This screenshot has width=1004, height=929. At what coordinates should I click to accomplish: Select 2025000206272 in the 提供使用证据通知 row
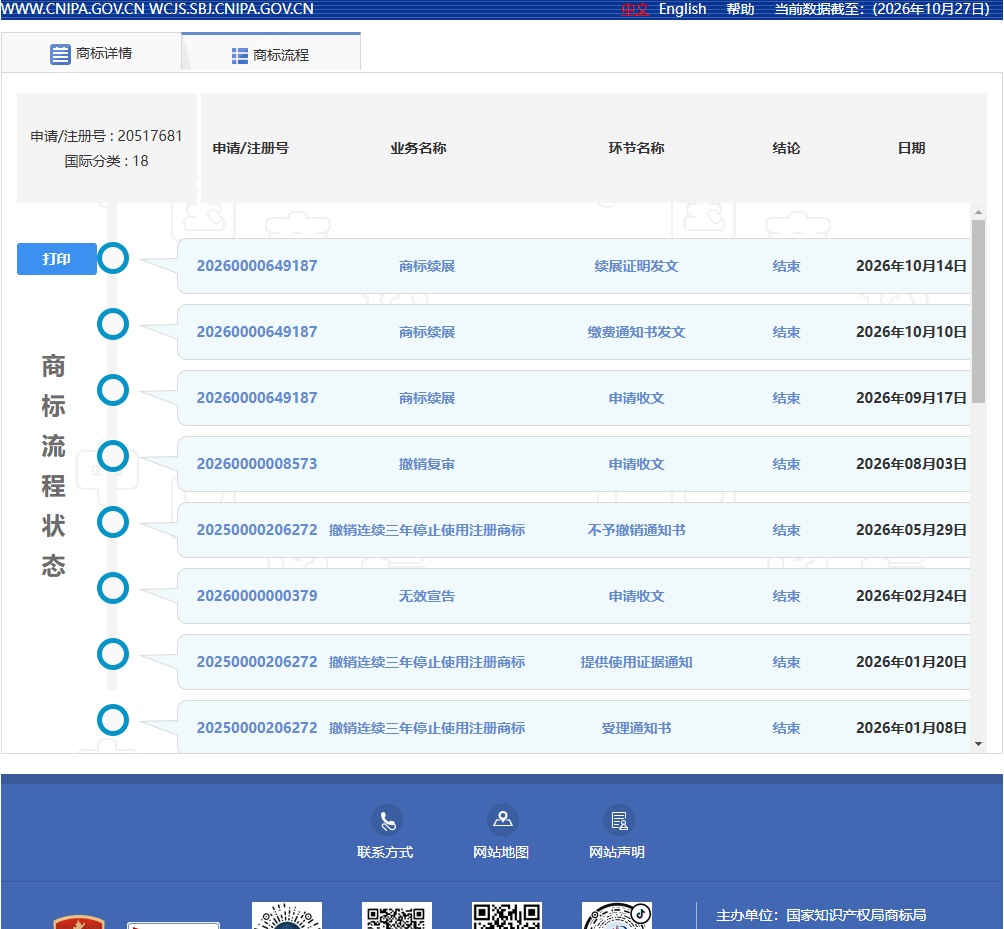(x=257, y=661)
